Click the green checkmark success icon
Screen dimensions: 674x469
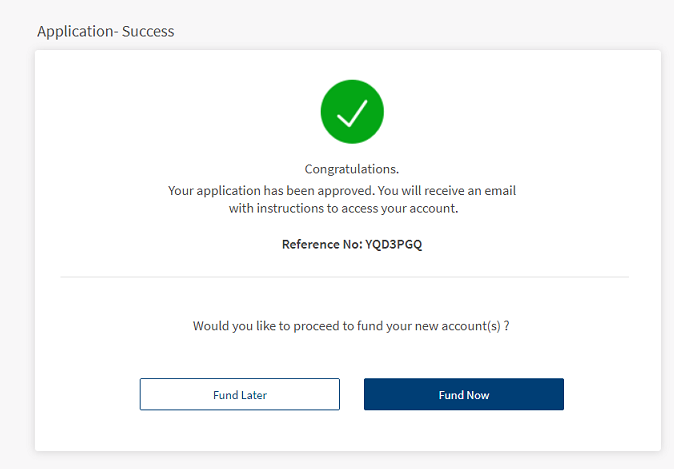352,112
